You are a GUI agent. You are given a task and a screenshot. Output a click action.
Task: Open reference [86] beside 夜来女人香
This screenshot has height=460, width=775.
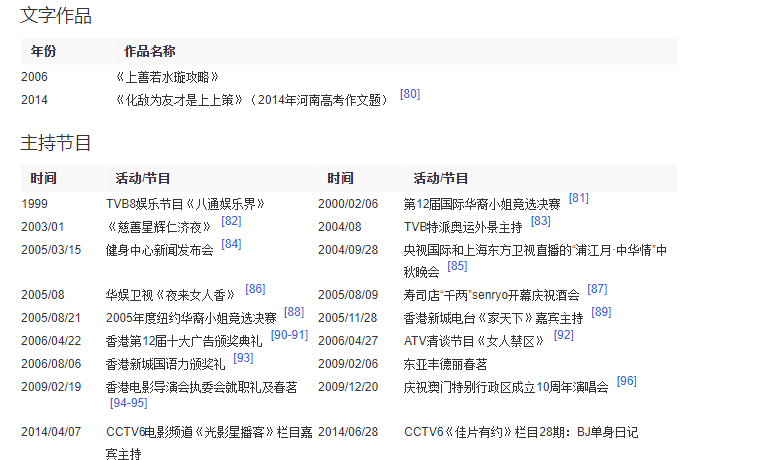coord(255,289)
